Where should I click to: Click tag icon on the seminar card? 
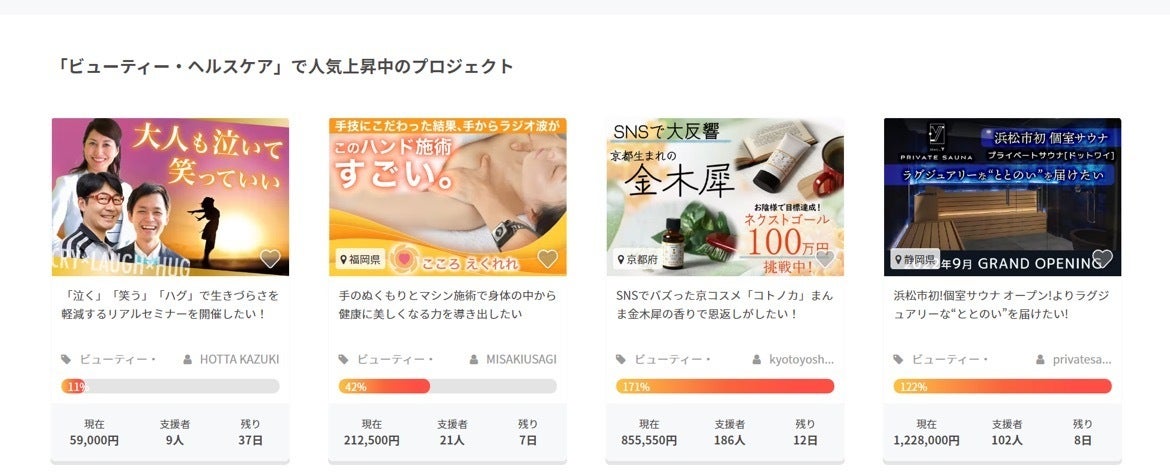(x=66, y=359)
